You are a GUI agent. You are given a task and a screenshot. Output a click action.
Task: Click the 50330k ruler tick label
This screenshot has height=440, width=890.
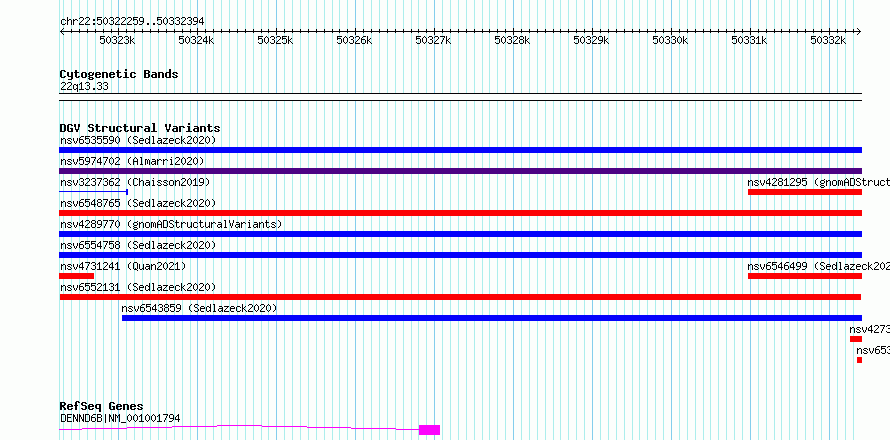[670, 40]
